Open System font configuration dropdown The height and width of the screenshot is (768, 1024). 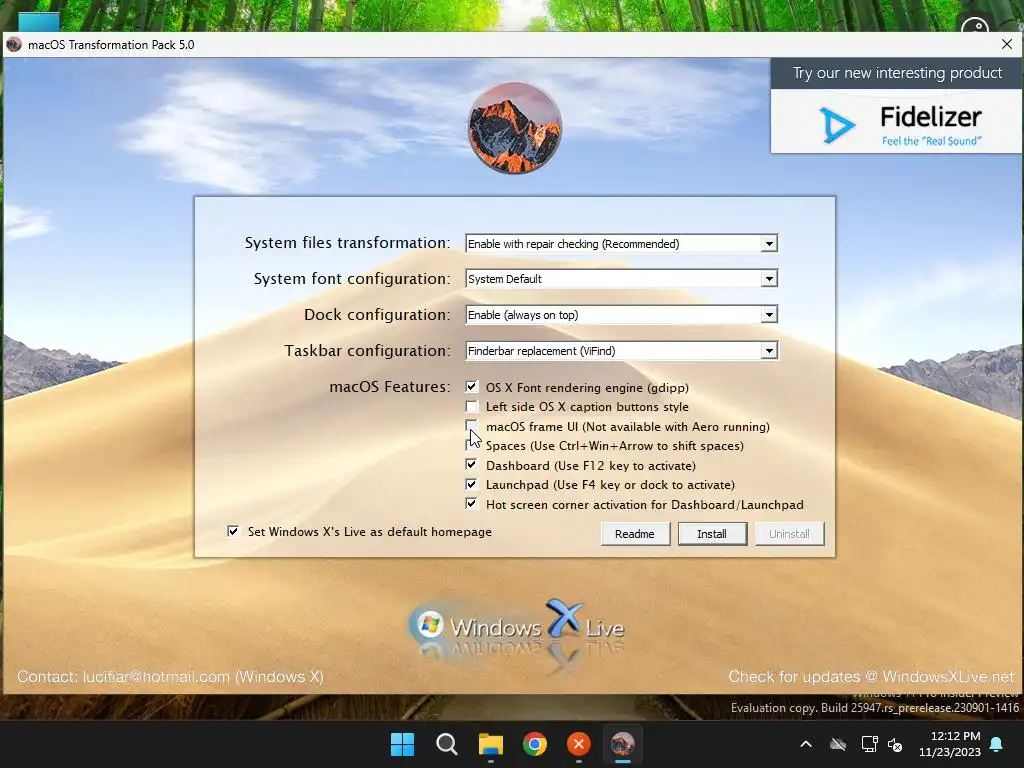(769, 279)
